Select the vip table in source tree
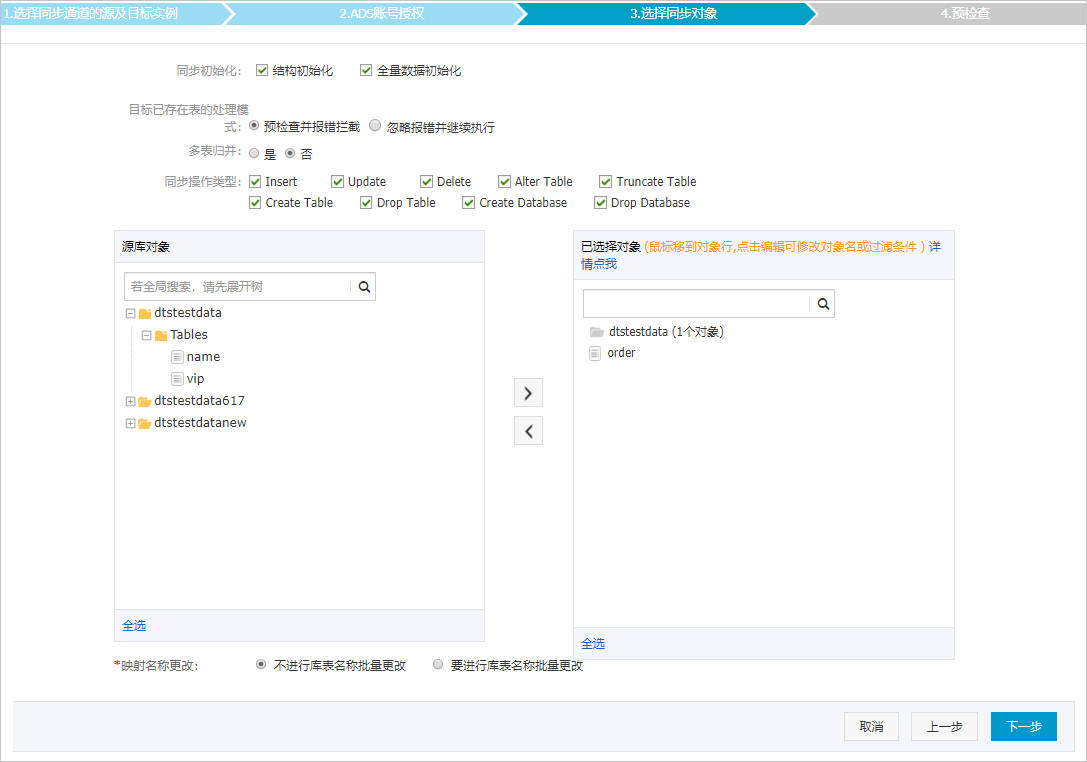 coord(195,379)
